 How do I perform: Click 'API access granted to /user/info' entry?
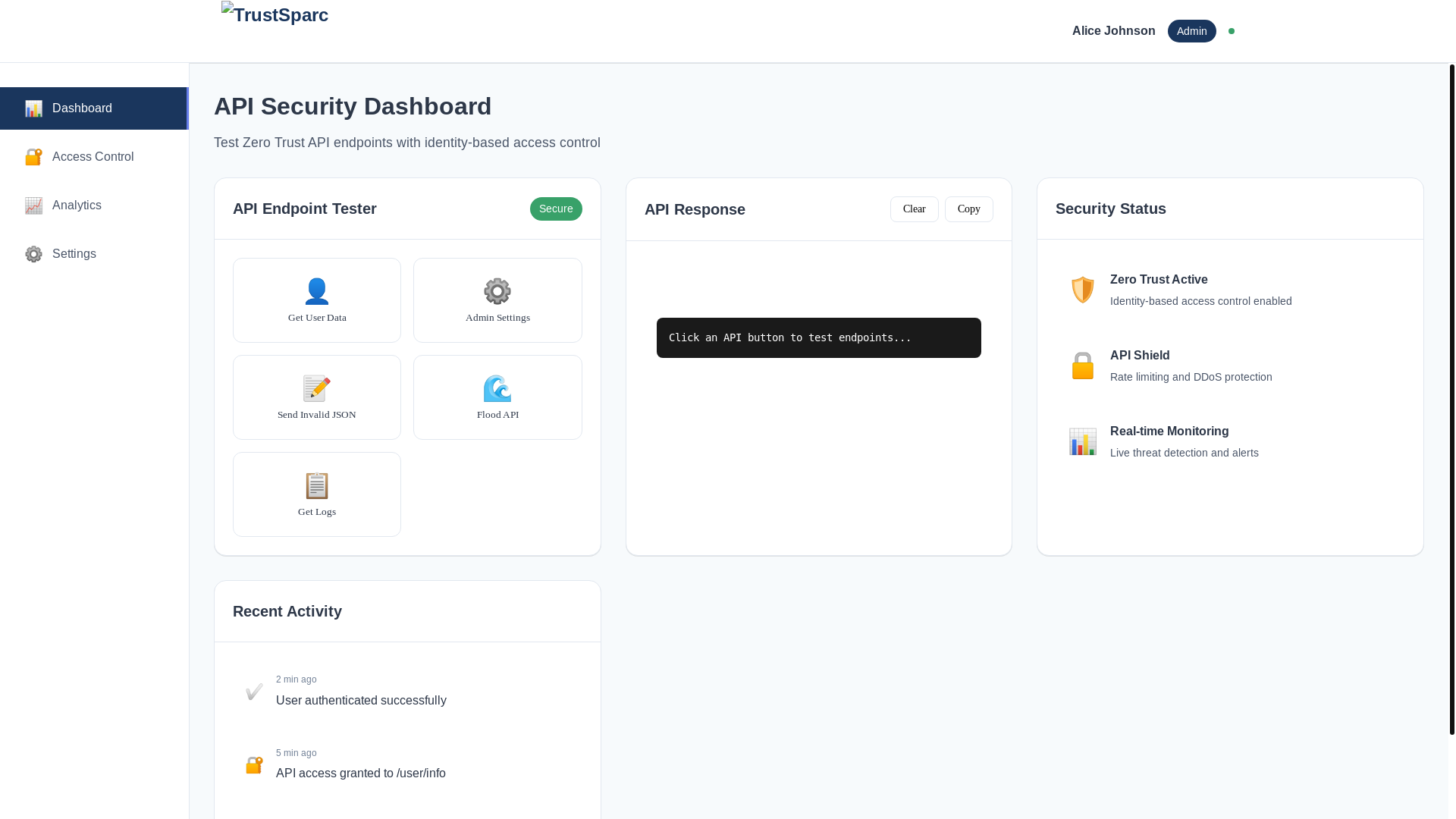coord(361,773)
